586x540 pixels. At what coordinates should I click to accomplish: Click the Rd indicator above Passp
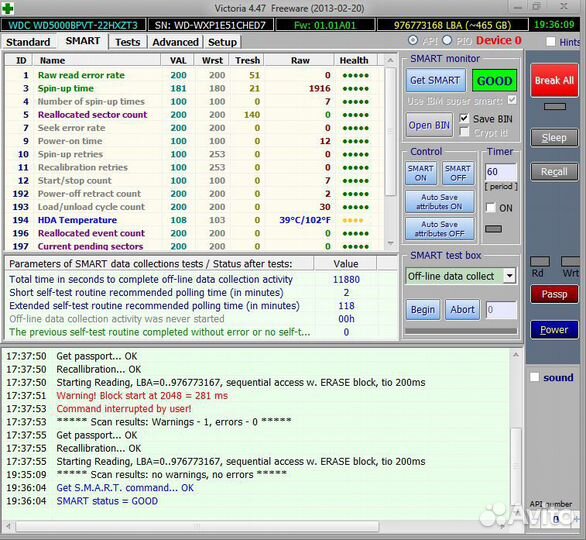pos(540,261)
